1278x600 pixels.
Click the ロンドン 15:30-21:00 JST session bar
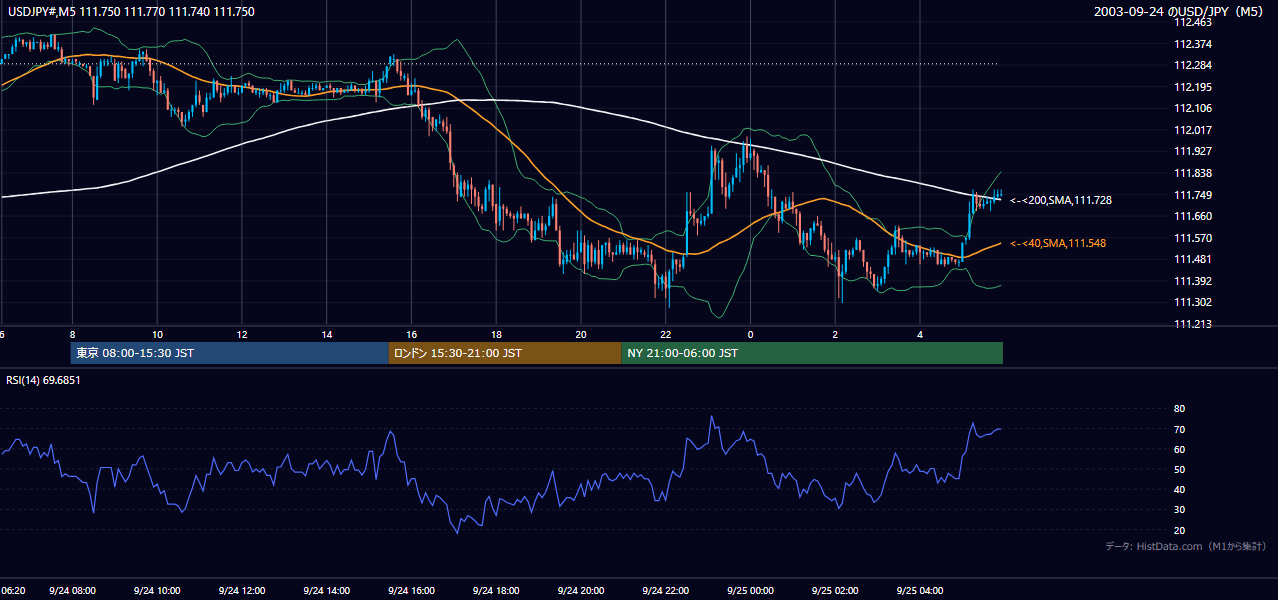504,353
